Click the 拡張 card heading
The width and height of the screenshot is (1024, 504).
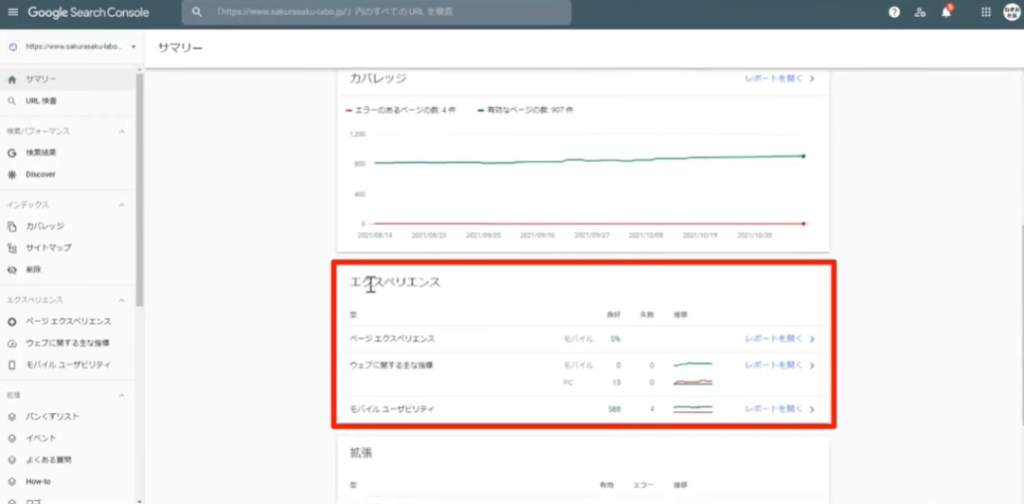(x=361, y=453)
